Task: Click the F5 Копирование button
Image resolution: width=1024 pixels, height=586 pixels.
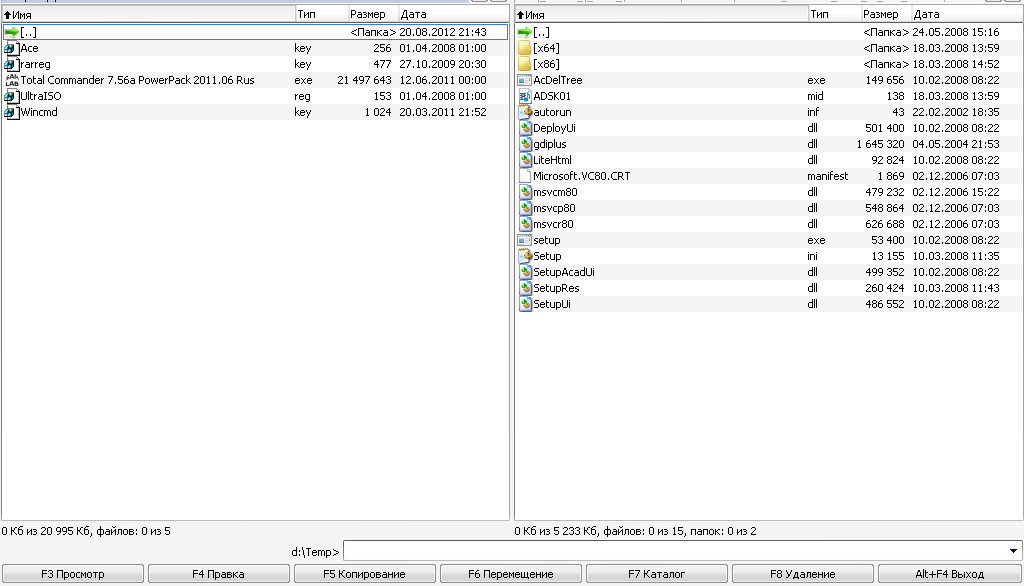Action: (x=364, y=574)
